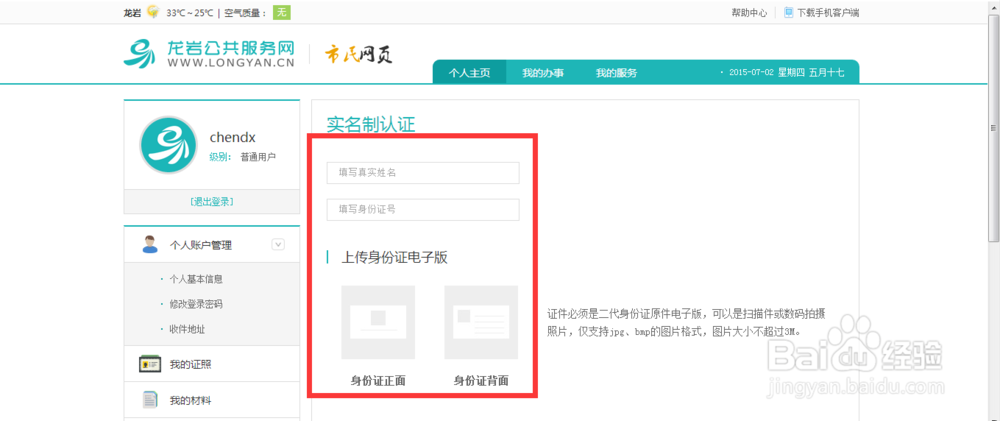Click the 个人账户管理 person icon
This screenshot has height=421, width=1000.
click(x=150, y=244)
